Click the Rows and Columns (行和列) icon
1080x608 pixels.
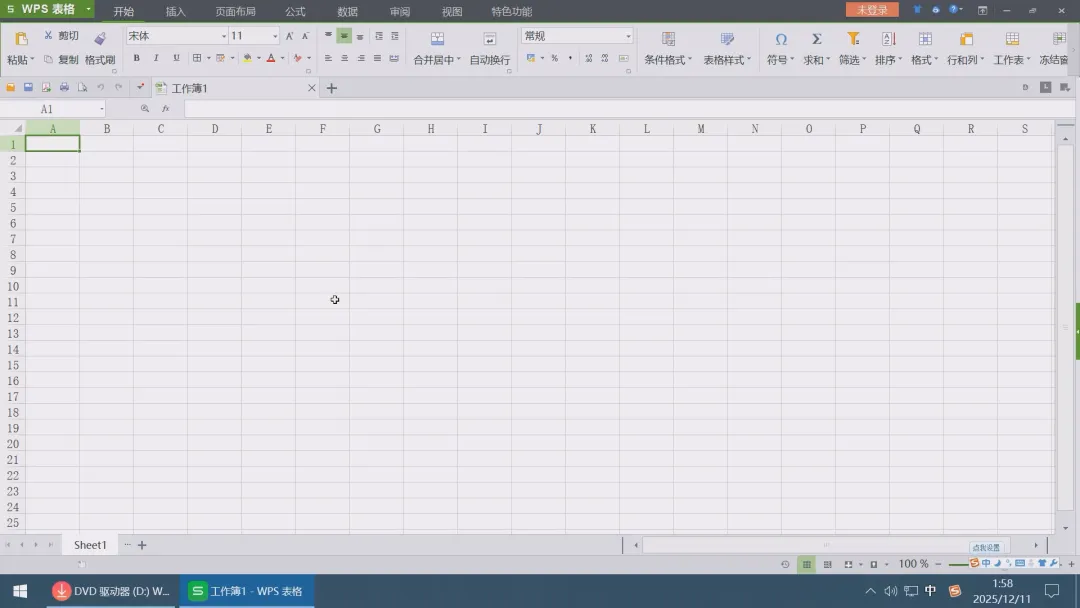(966, 39)
